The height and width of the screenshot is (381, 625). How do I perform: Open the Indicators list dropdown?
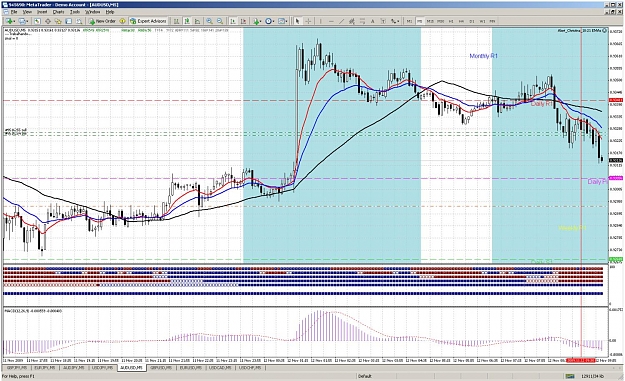pos(257,21)
